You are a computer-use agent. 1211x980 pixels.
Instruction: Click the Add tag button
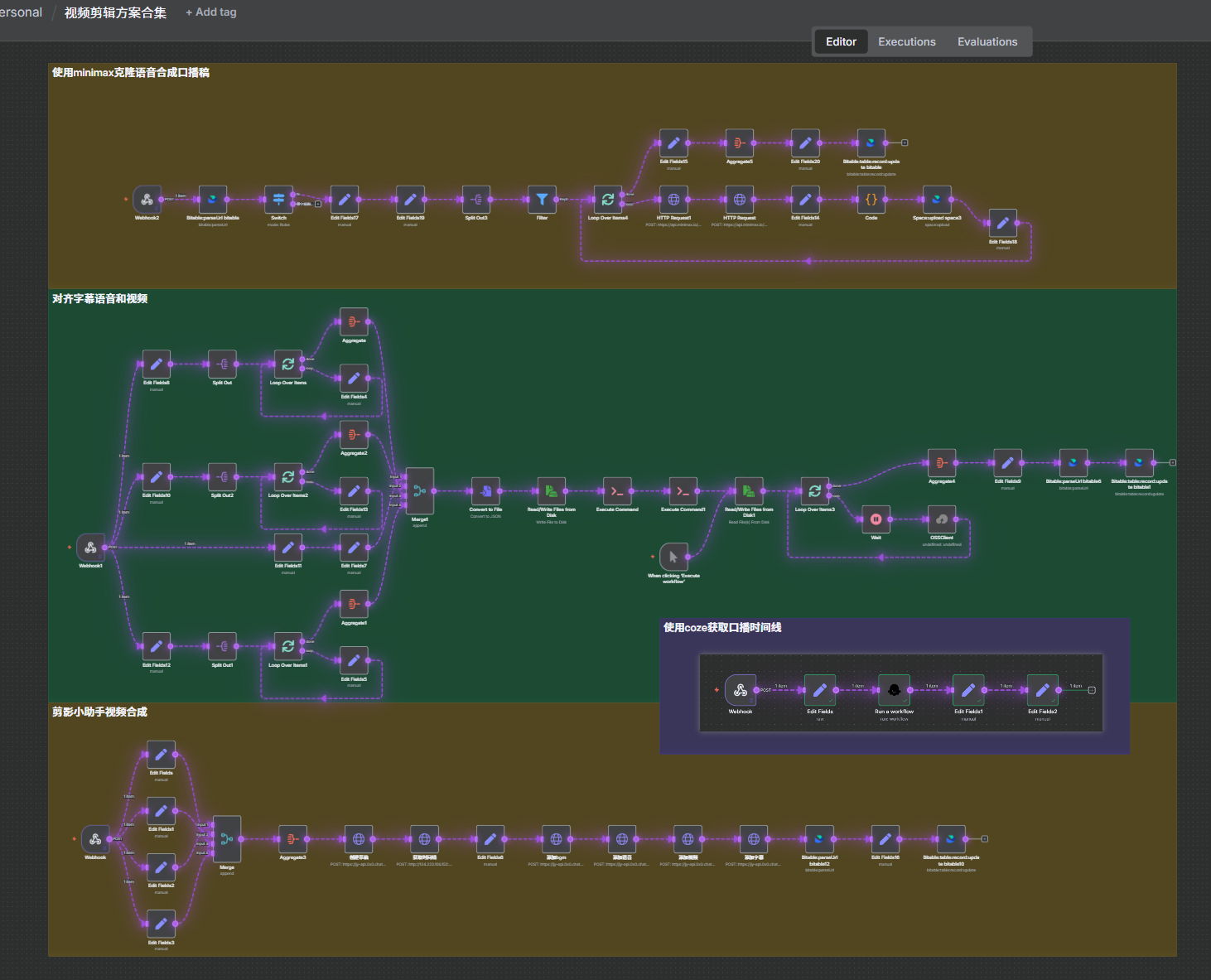(x=211, y=12)
